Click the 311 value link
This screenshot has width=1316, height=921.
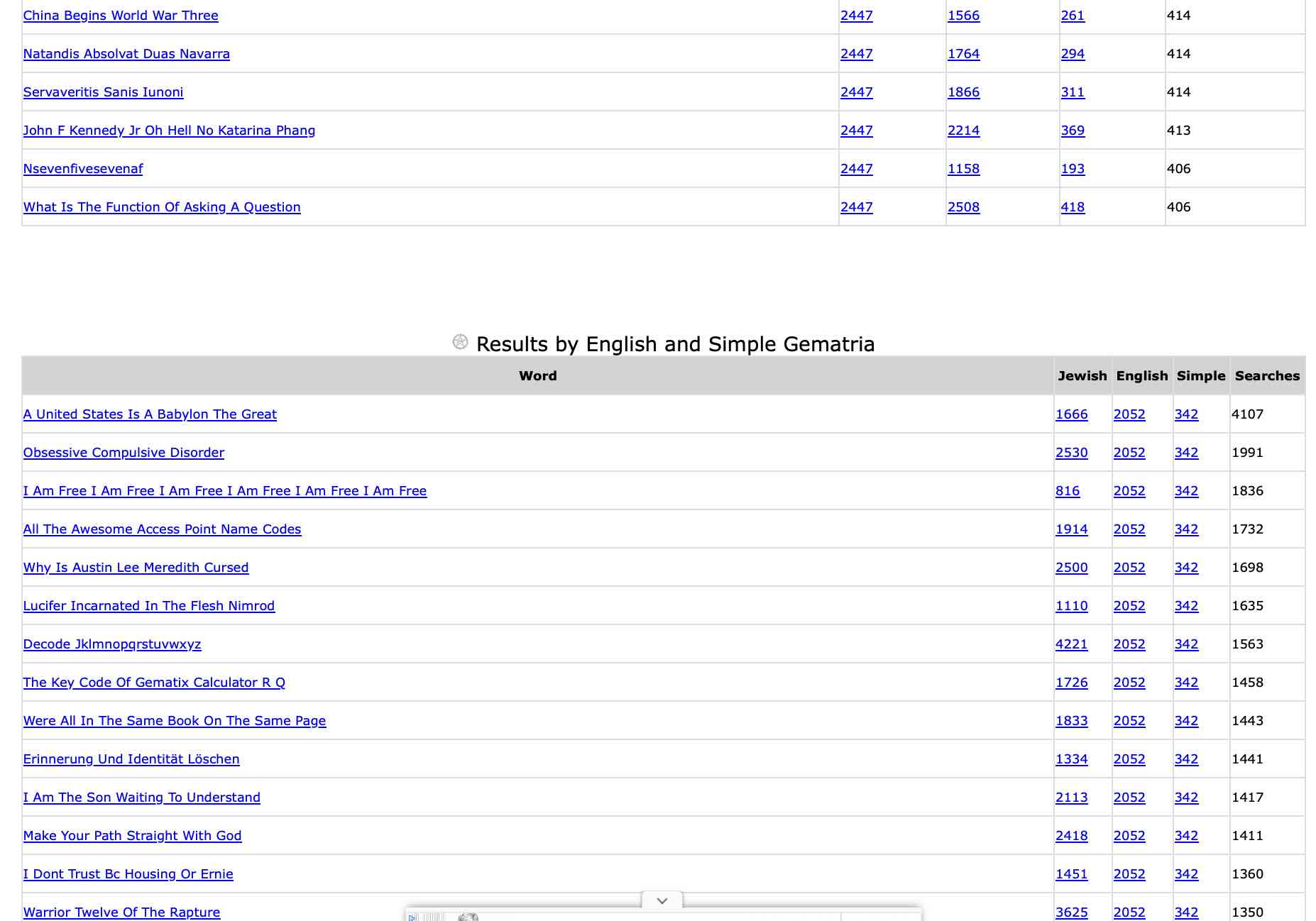tap(1073, 92)
